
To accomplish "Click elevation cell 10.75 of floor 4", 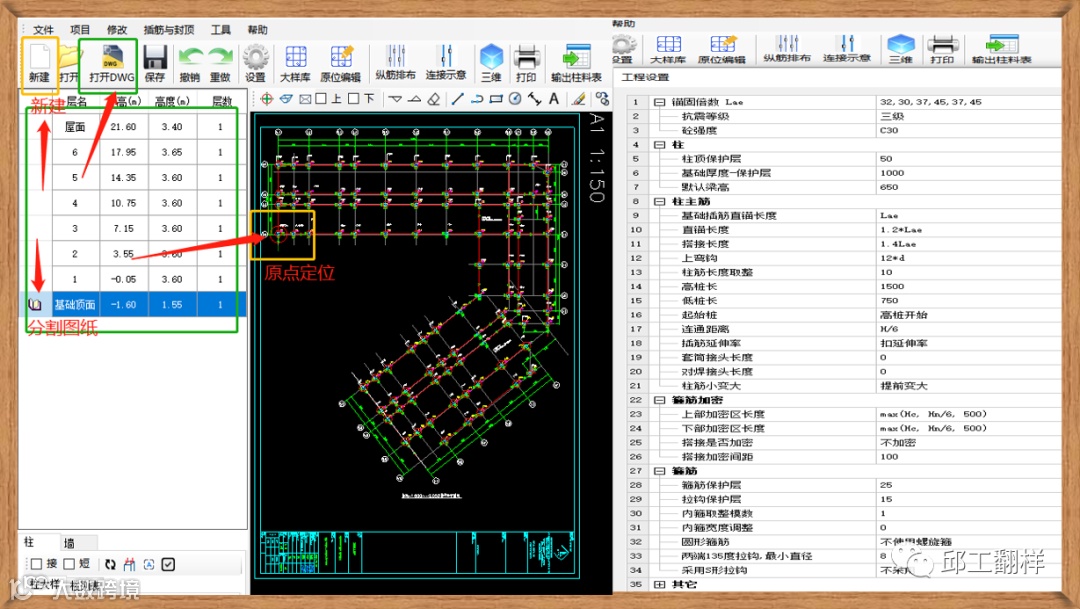I will point(123,203).
